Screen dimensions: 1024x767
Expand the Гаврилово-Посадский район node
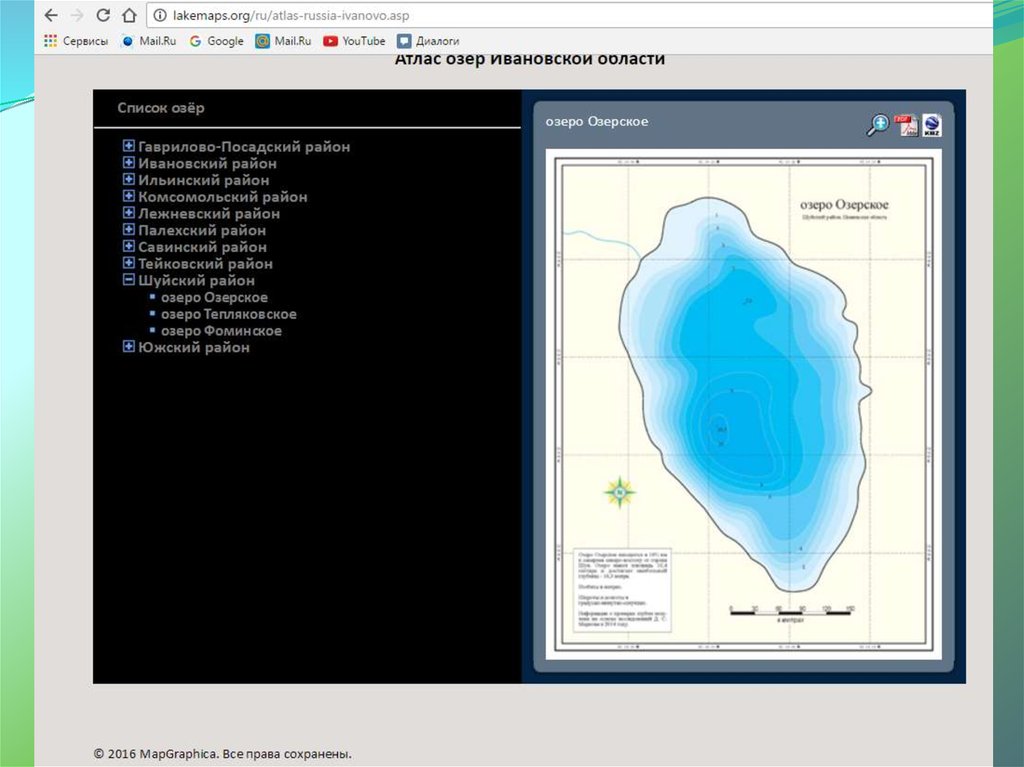(x=129, y=146)
